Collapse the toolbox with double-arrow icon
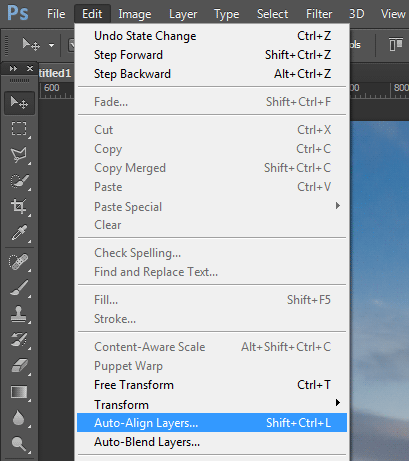The width and height of the screenshot is (409, 461). [13, 69]
